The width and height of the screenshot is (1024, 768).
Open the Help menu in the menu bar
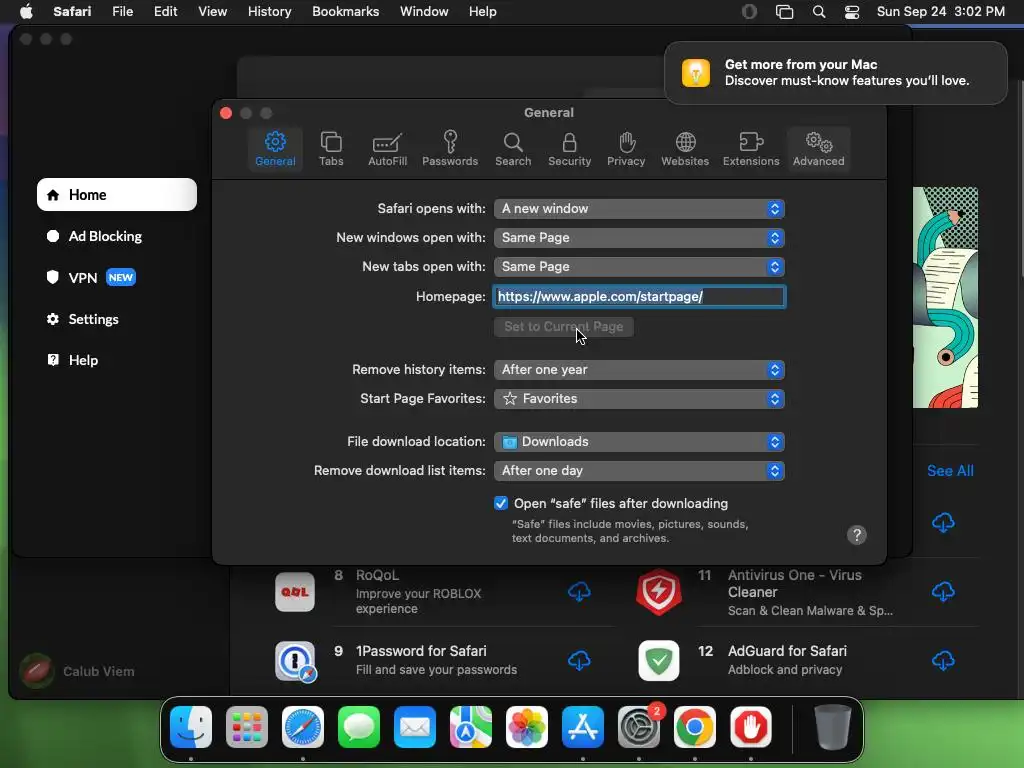point(483,12)
